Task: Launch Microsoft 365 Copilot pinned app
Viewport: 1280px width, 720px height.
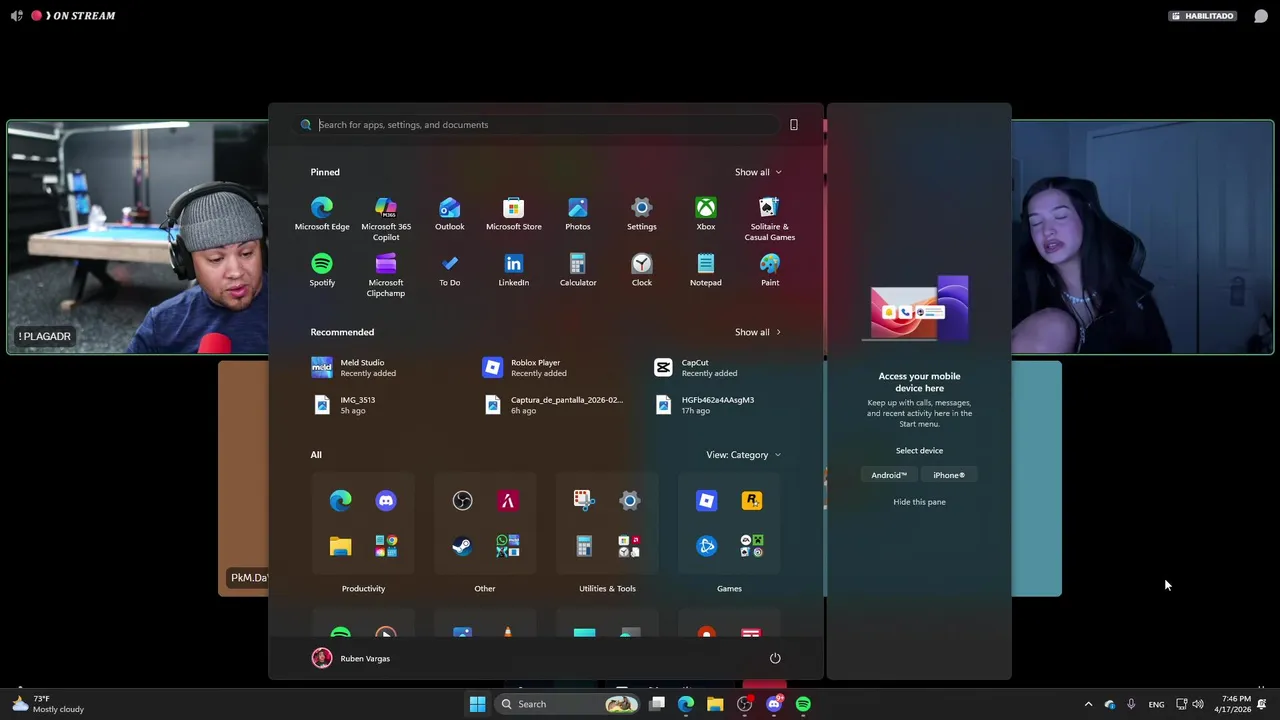Action: pos(386,219)
